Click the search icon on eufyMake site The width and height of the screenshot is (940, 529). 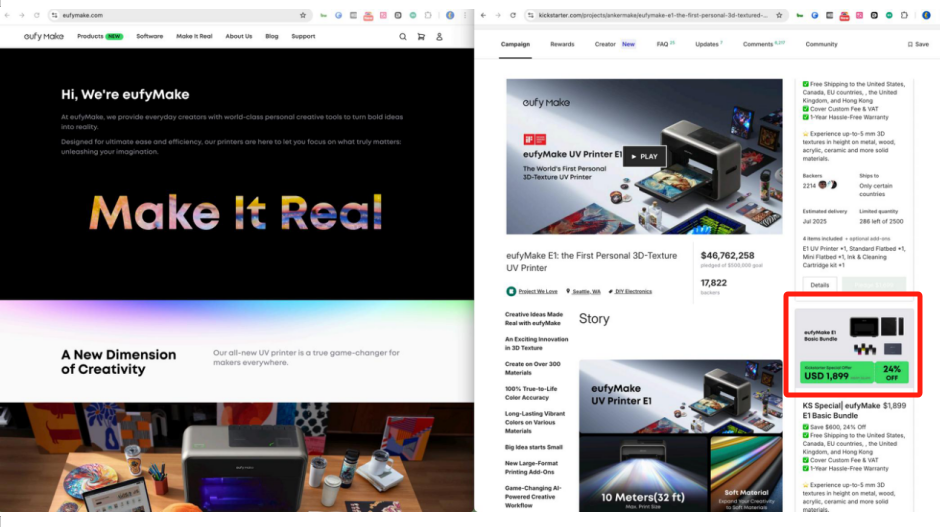click(x=403, y=36)
